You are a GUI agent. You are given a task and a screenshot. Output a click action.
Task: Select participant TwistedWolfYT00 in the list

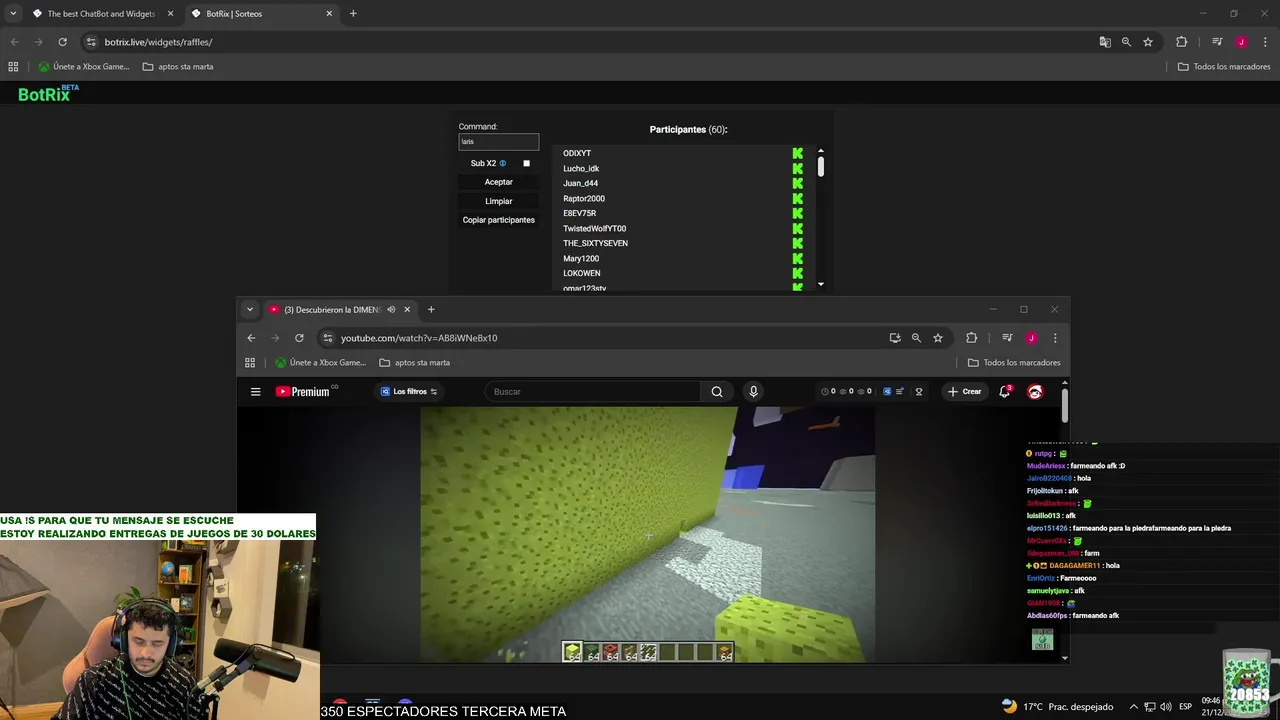pyautogui.click(x=594, y=228)
